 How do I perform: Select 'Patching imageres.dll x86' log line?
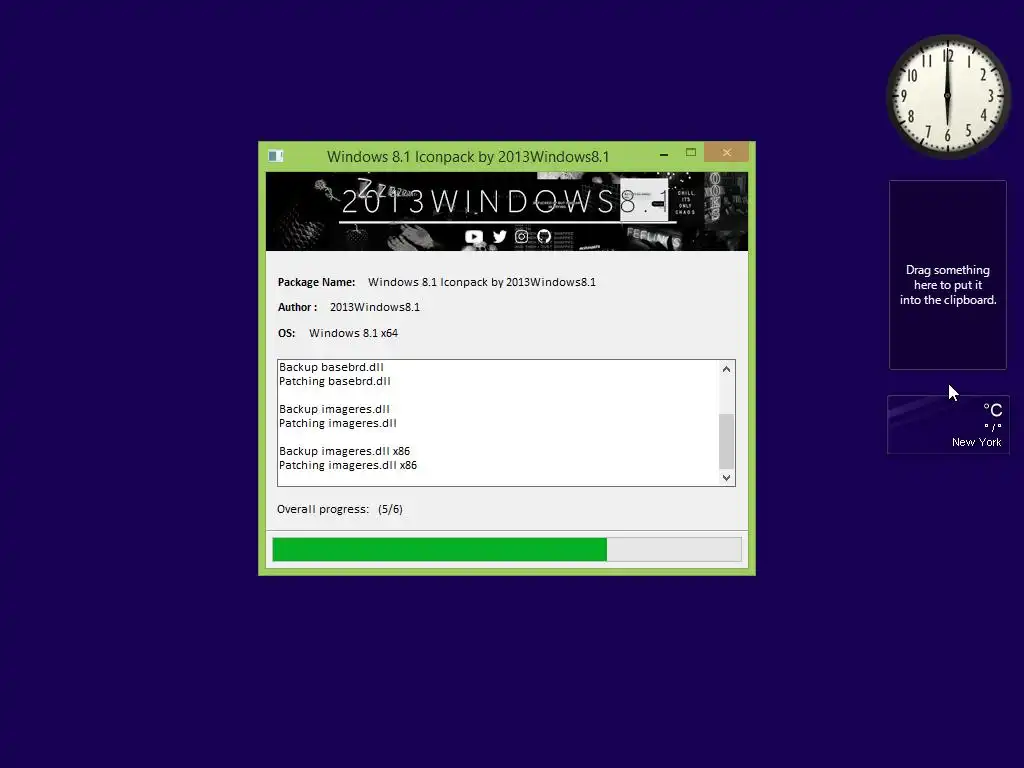click(x=347, y=466)
